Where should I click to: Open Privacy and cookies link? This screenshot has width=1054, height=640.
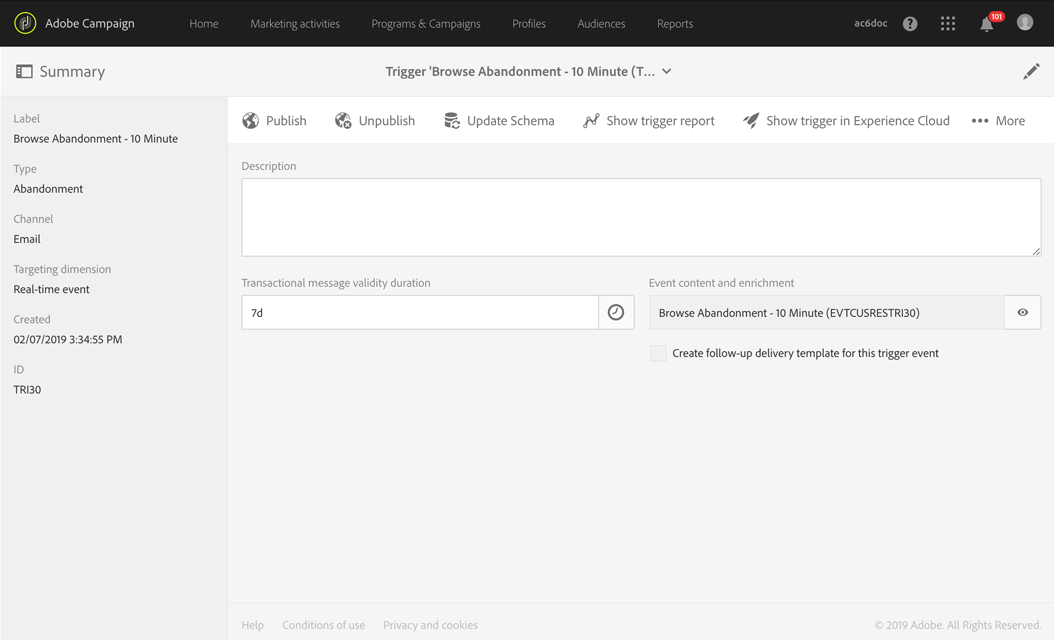(x=430, y=625)
